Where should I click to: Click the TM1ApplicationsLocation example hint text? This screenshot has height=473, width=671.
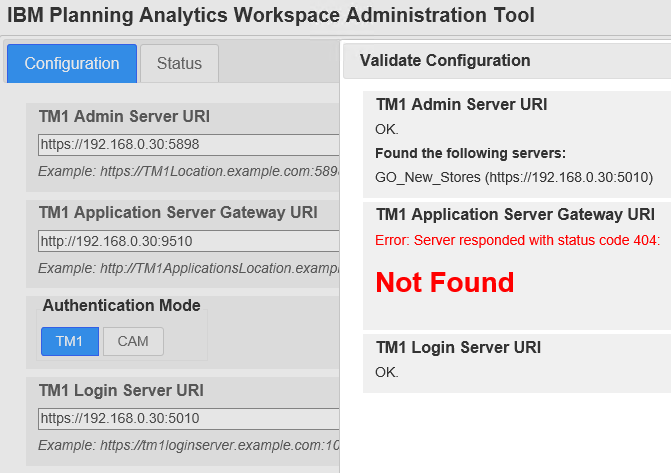(189, 268)
